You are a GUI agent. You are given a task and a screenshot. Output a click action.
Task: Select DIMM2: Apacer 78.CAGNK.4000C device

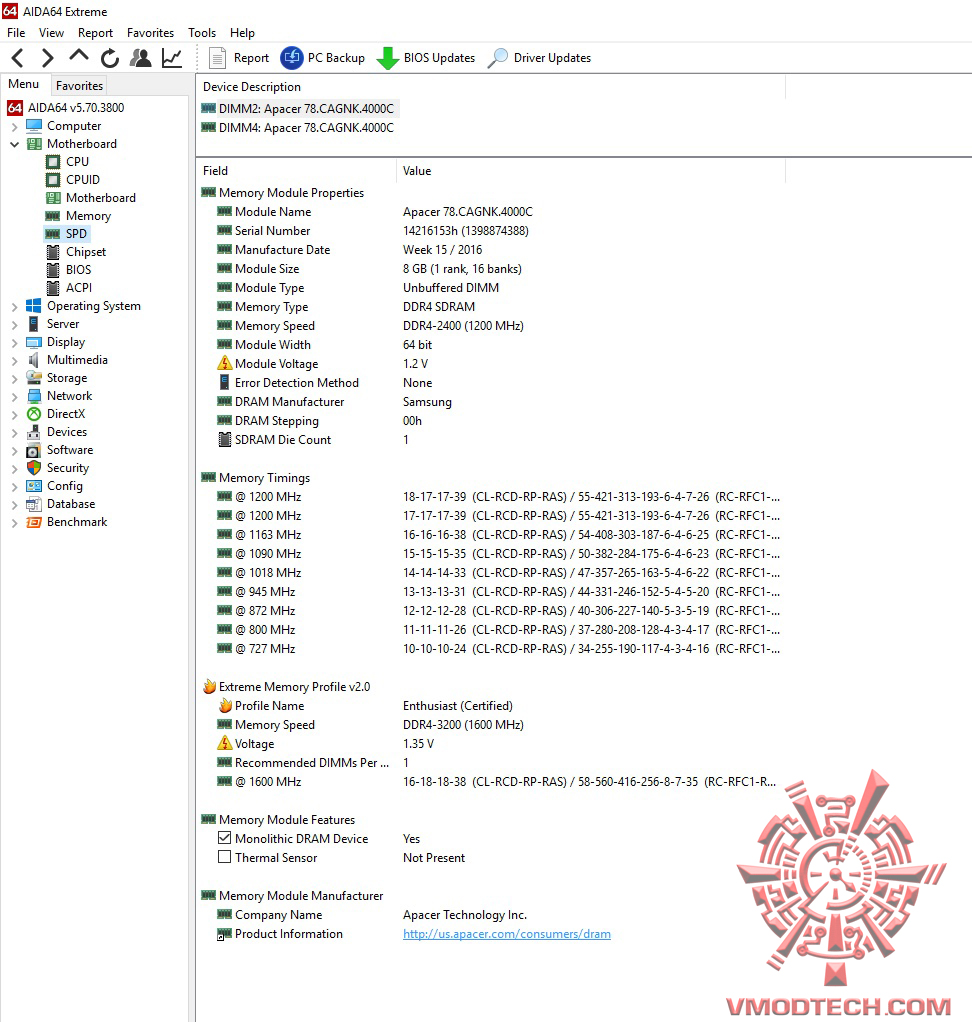299,109
